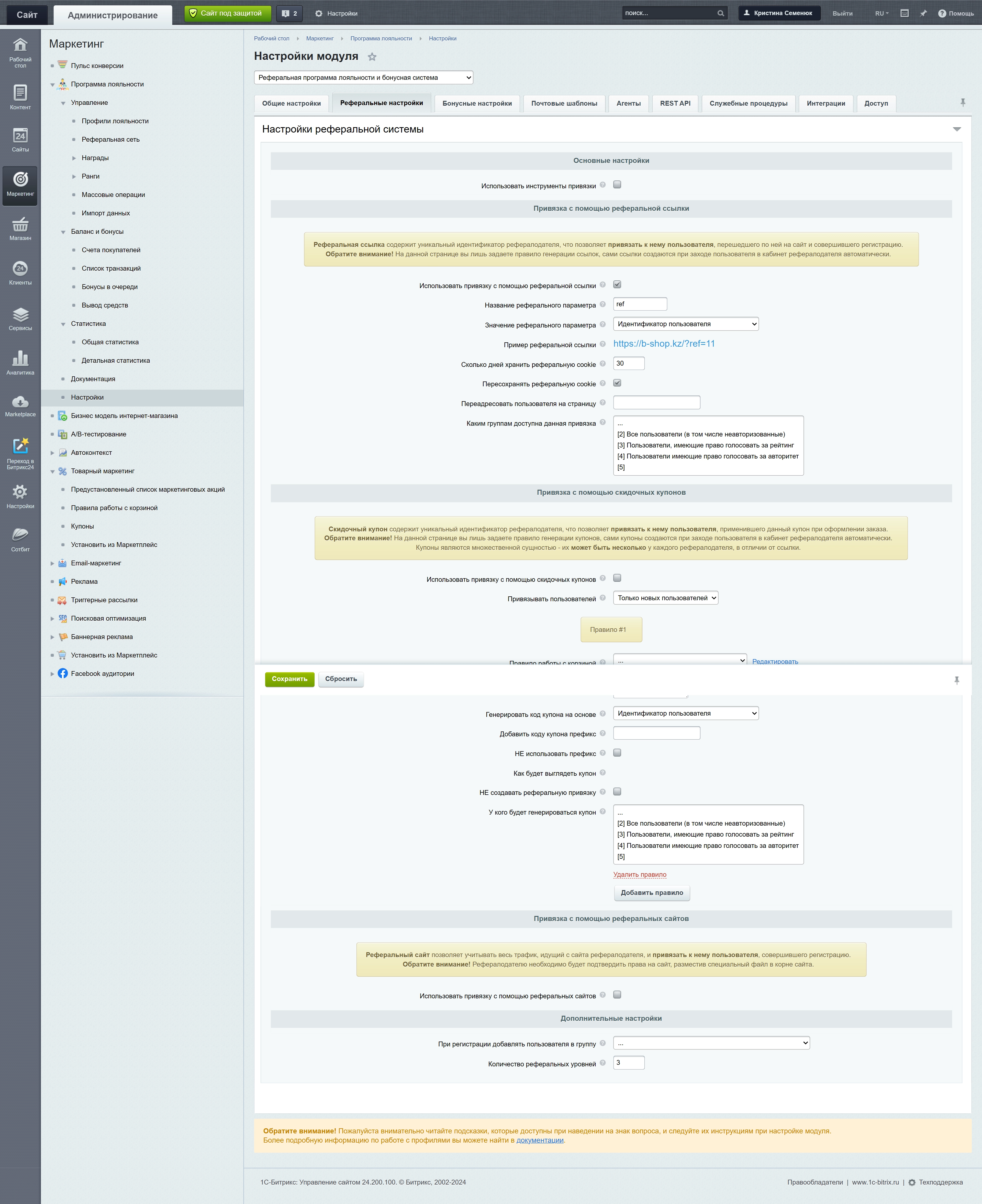
Task: Uncheck привязку с помощью реферальной ссылки
Action: [x=617, y=284]
